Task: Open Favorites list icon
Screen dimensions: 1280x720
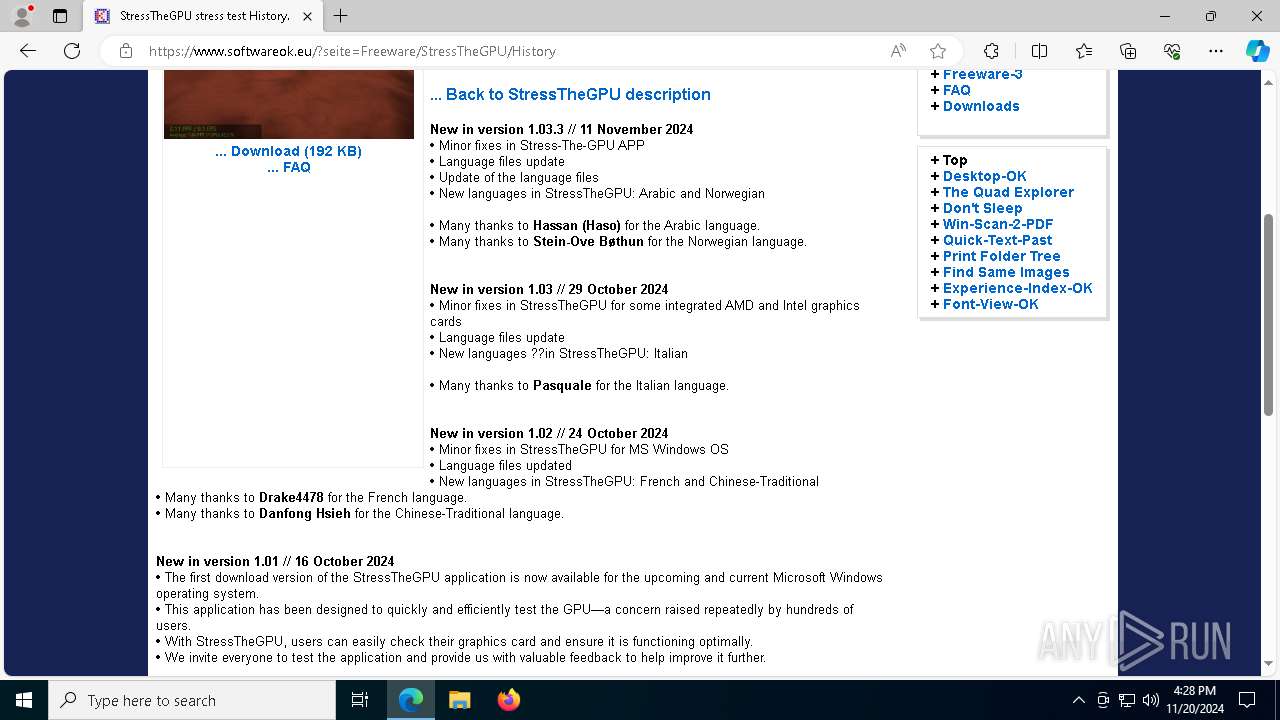Action: tap(1084, 51)
